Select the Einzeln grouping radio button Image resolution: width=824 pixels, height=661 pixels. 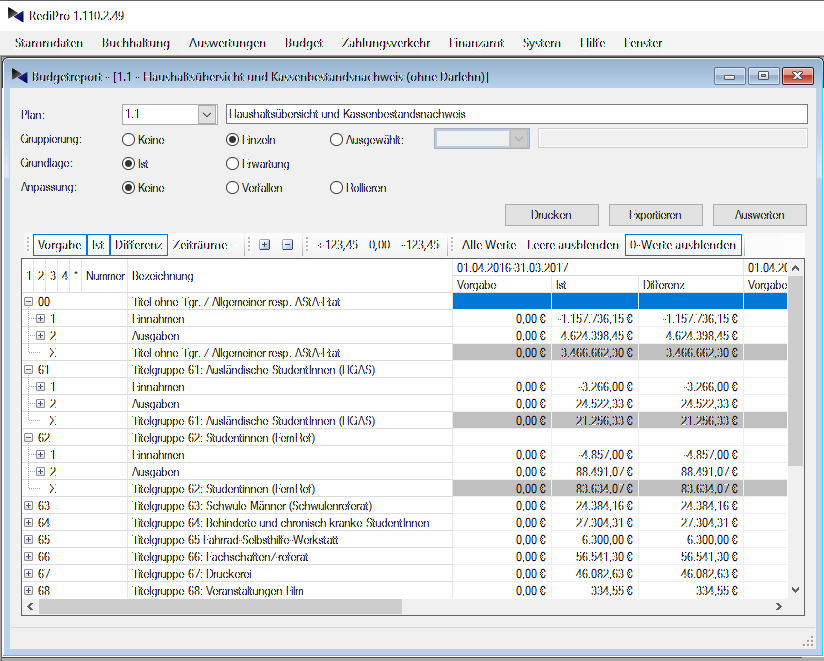[x=233, y=140]
